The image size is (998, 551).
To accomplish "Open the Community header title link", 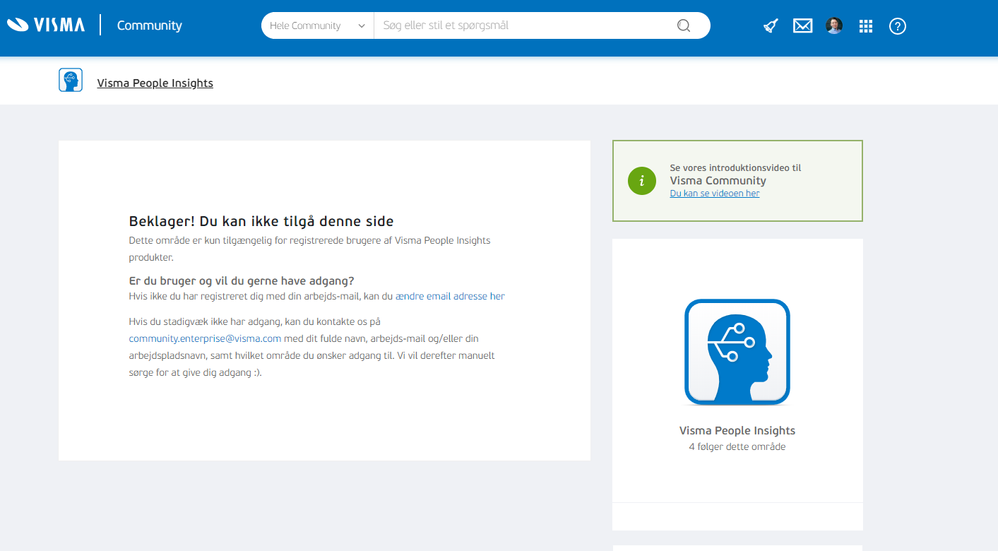I will tap(150, 25).
